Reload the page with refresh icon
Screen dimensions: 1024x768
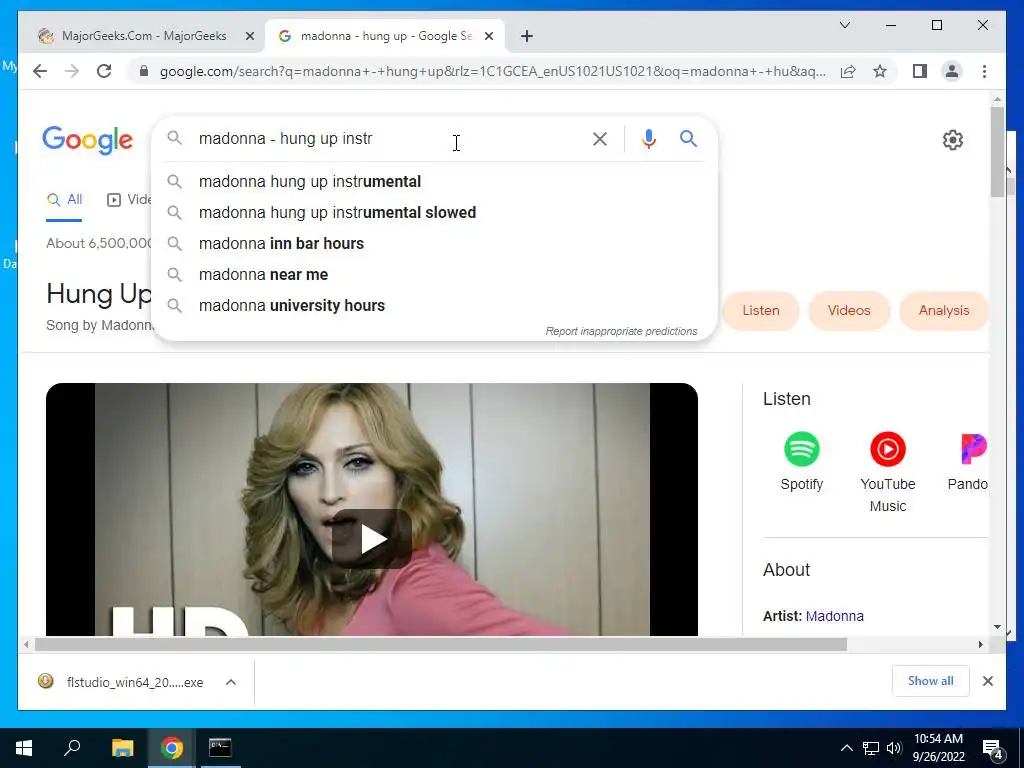[104, 71]
